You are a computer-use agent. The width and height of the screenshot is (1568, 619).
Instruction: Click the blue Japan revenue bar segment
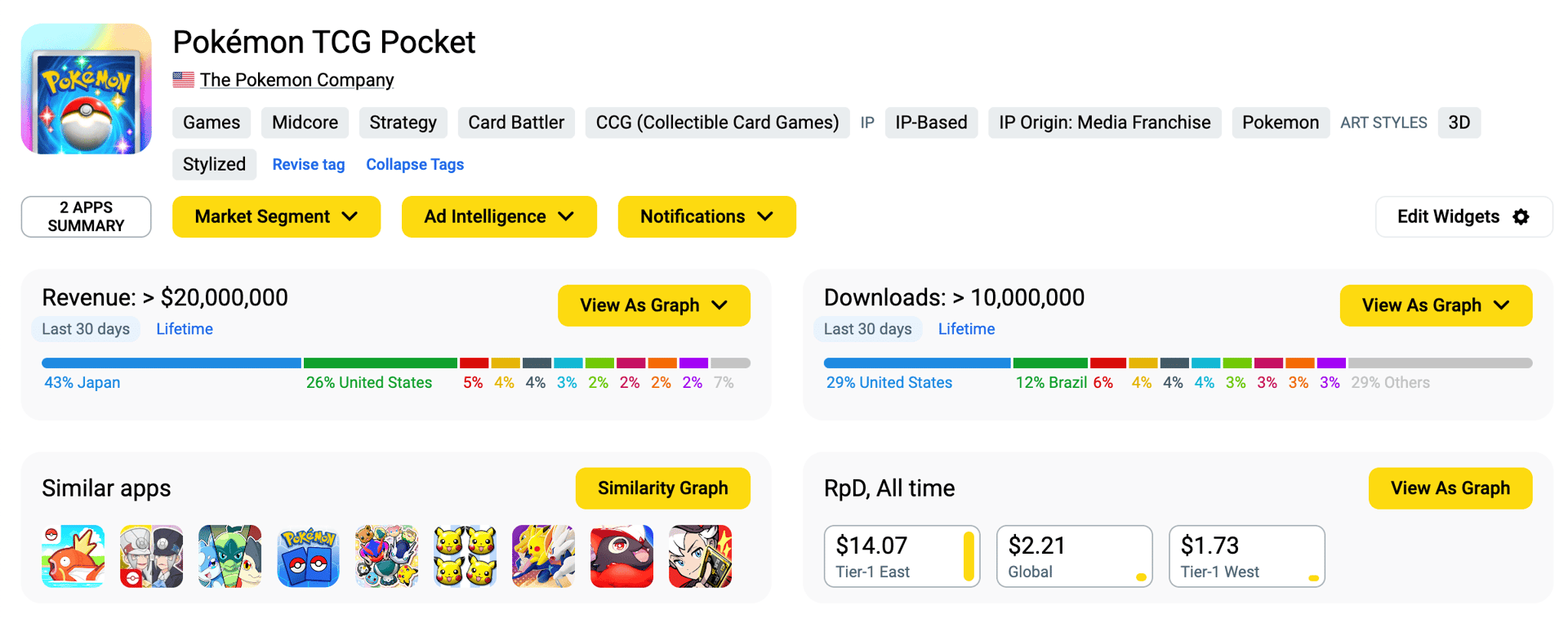(x=171, y=363)
